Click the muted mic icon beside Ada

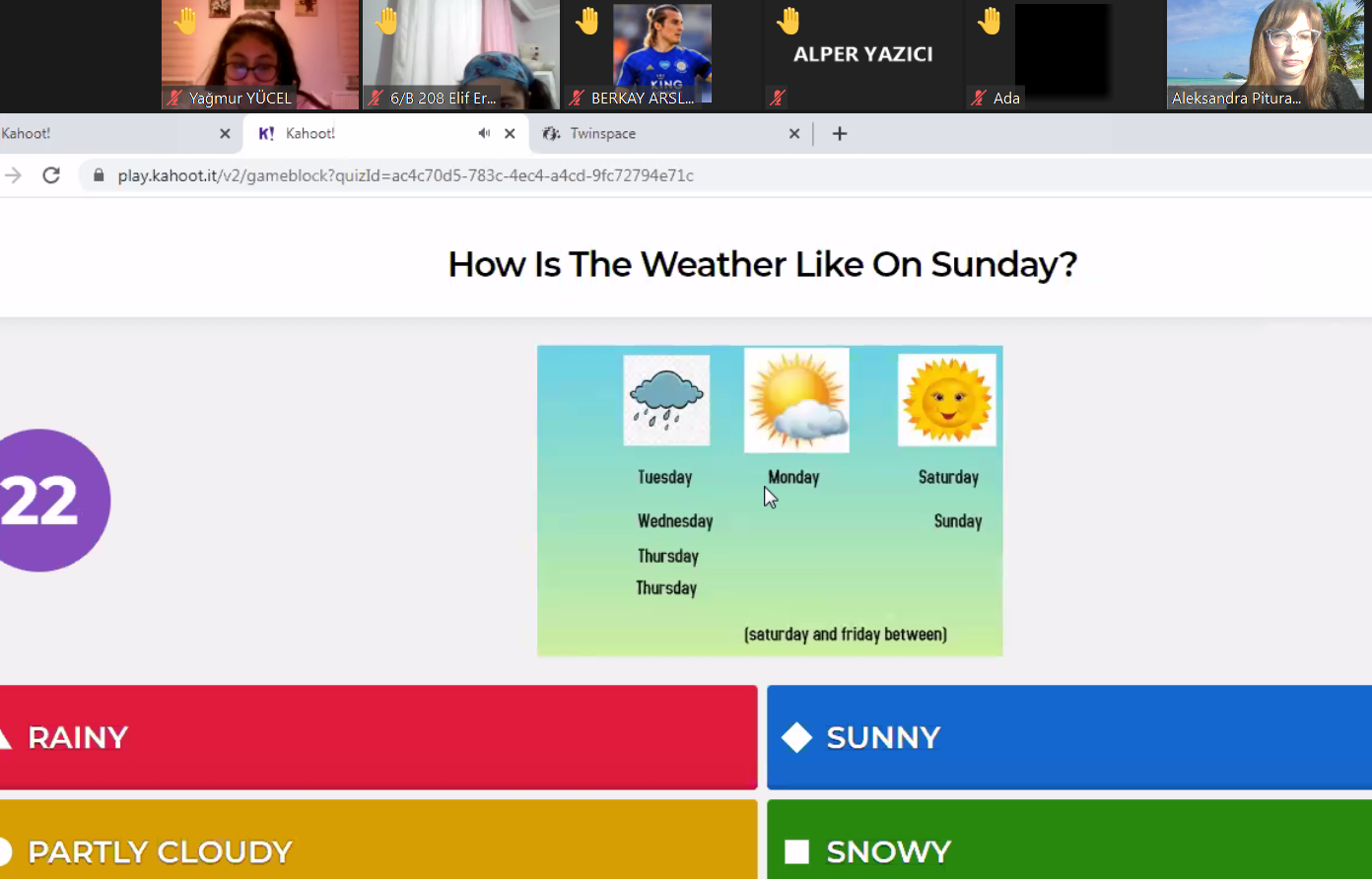click(x=979, y=98)
